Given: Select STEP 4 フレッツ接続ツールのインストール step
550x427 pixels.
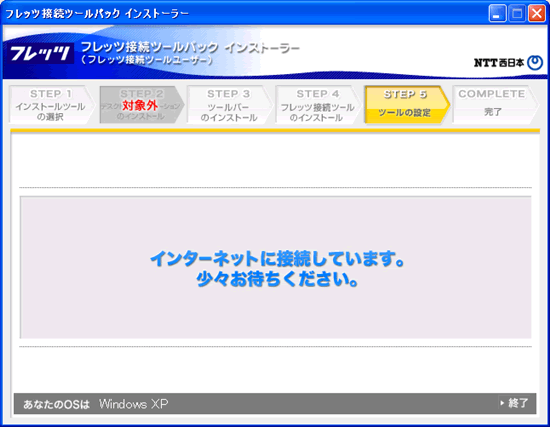Looking at the screenshot, I should click(x=317, y=105).
